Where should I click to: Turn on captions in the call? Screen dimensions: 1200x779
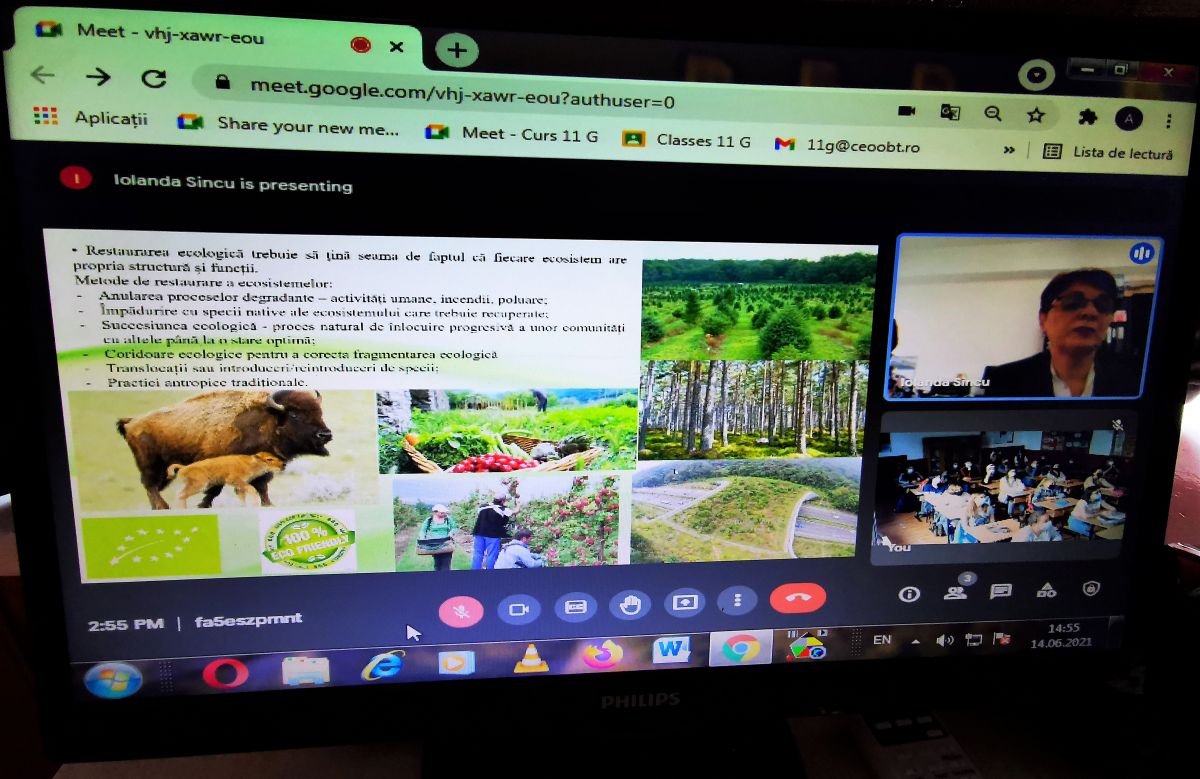click(575, 606)
